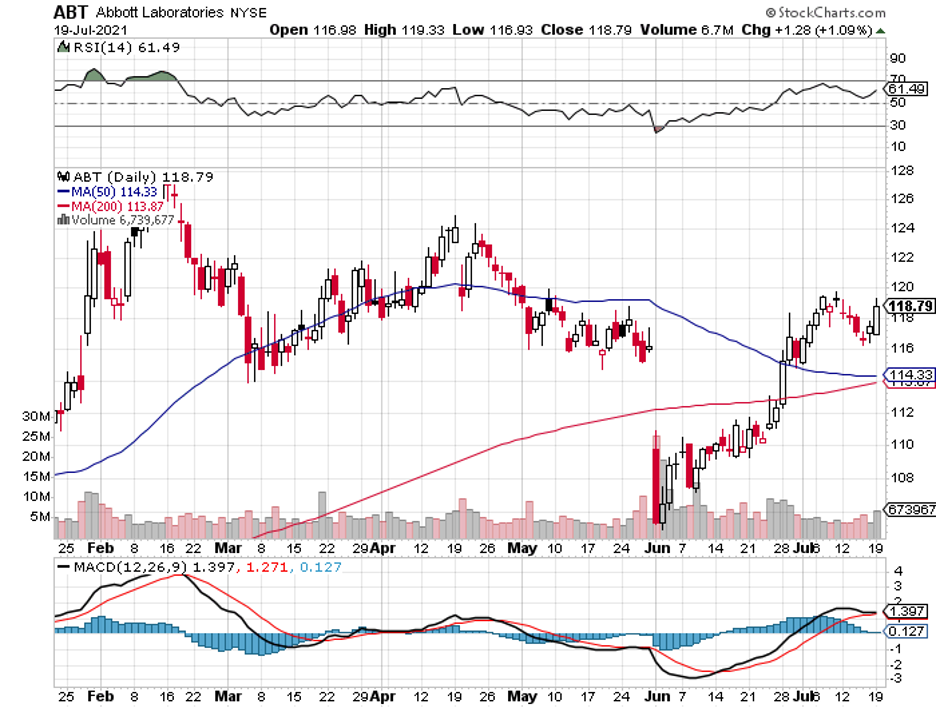Click the Close 118.79 header readout
936x708 pixels.
tap(578, 30)
